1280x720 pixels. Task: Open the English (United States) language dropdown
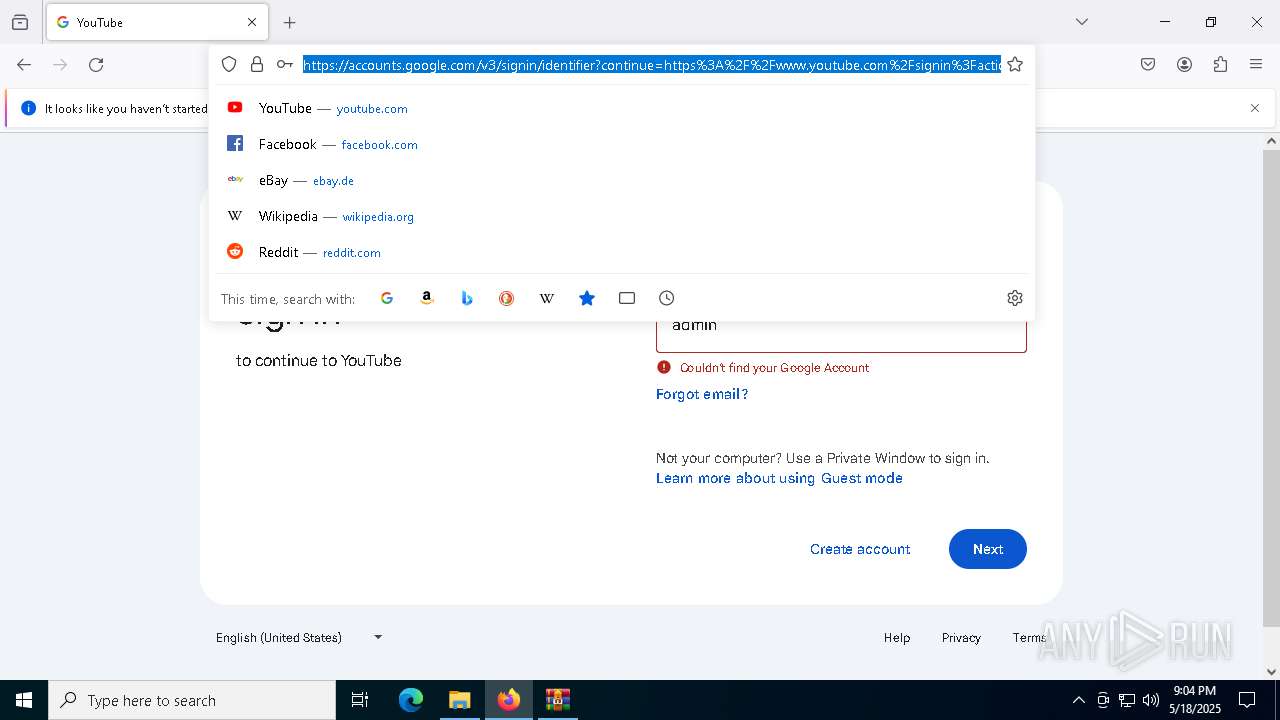(299, 637)
